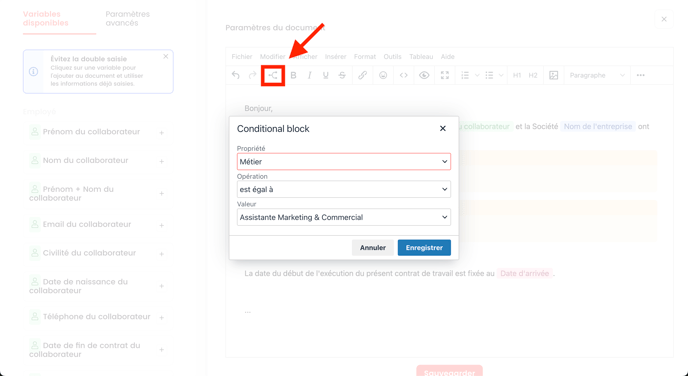Open the Aide menu

448,57
